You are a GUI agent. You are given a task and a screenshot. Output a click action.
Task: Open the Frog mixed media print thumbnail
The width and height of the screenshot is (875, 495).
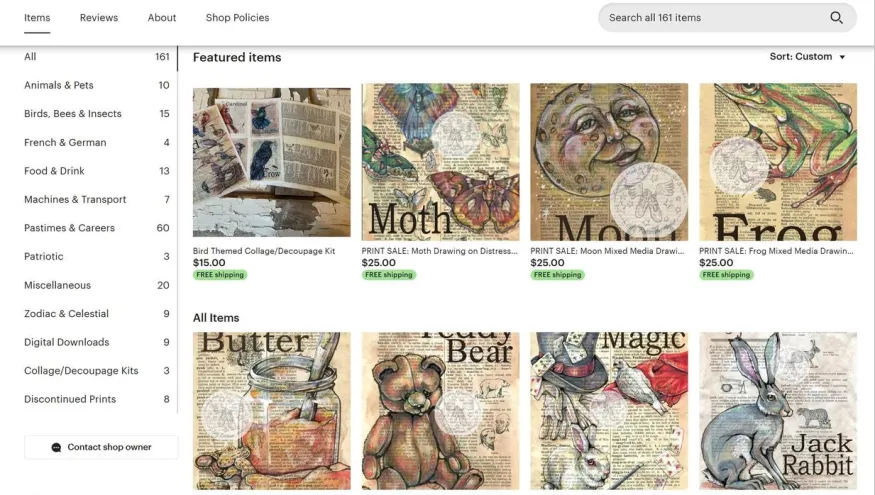click(x=778, y=162)
